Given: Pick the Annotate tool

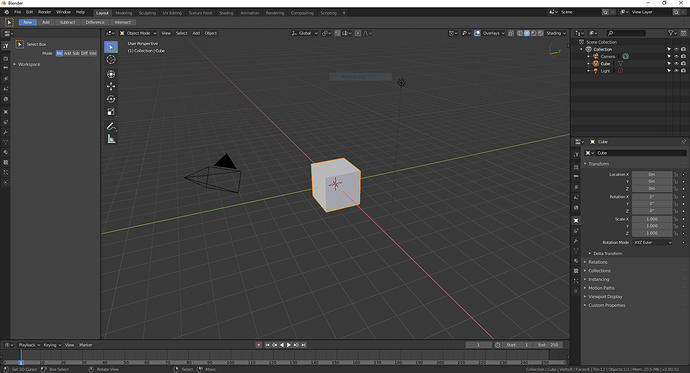Looking at the screenshot, I should pyautogui.click(x=111, y=126).
